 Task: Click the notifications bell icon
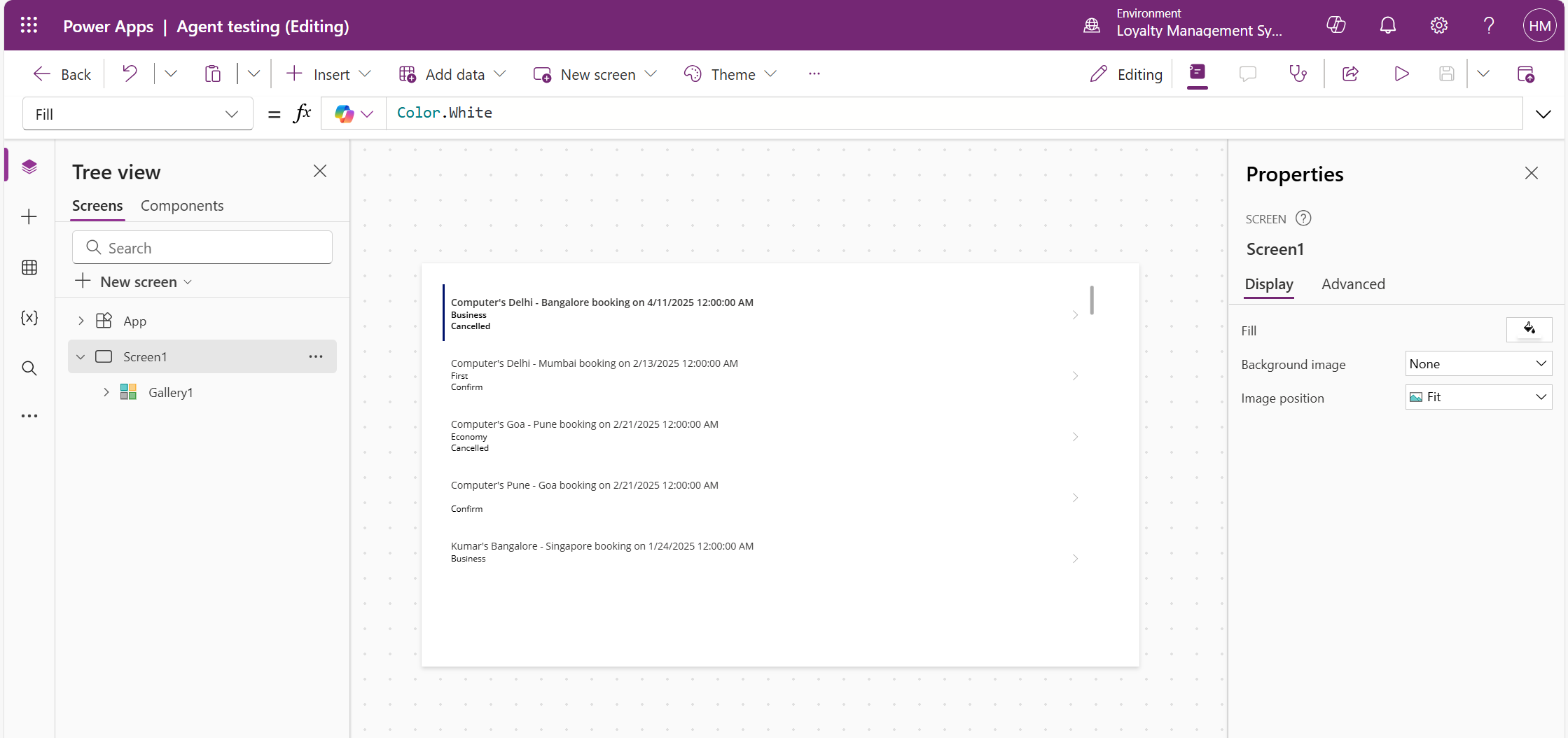[1387, 26]
